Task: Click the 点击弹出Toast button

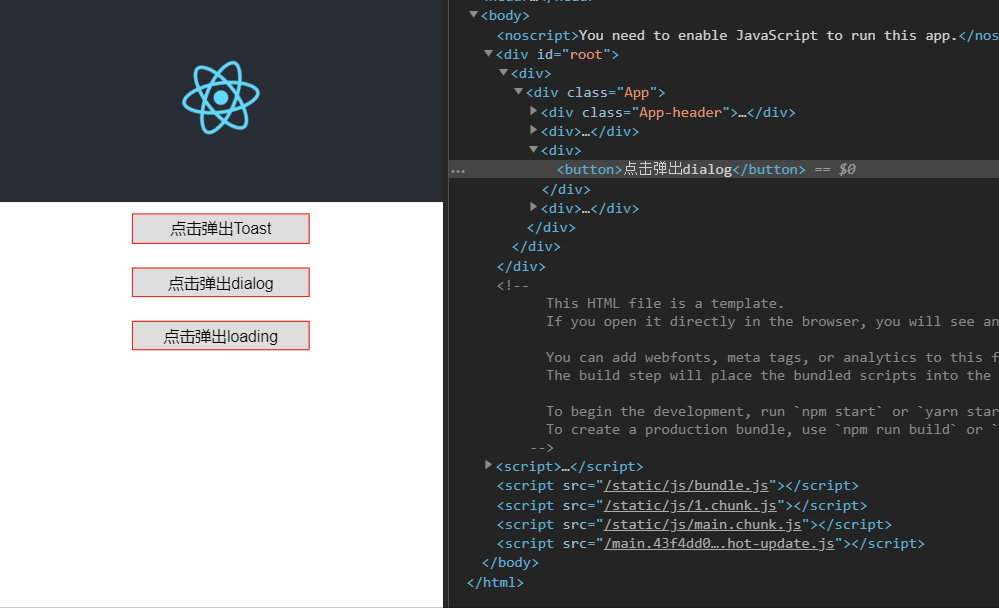Action: coord(220,228)
